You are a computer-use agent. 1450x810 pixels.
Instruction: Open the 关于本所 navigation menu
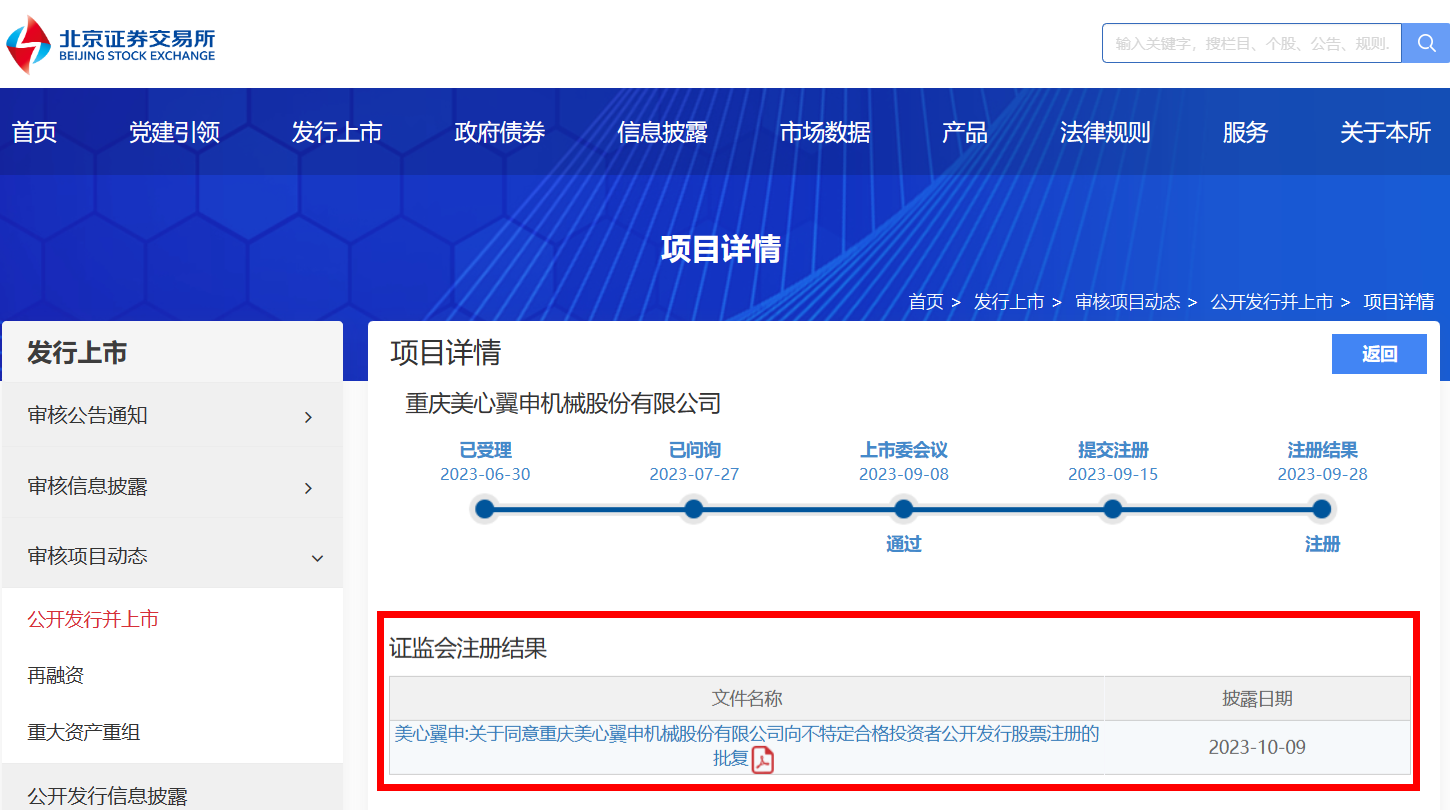[x=1386, y=132]
